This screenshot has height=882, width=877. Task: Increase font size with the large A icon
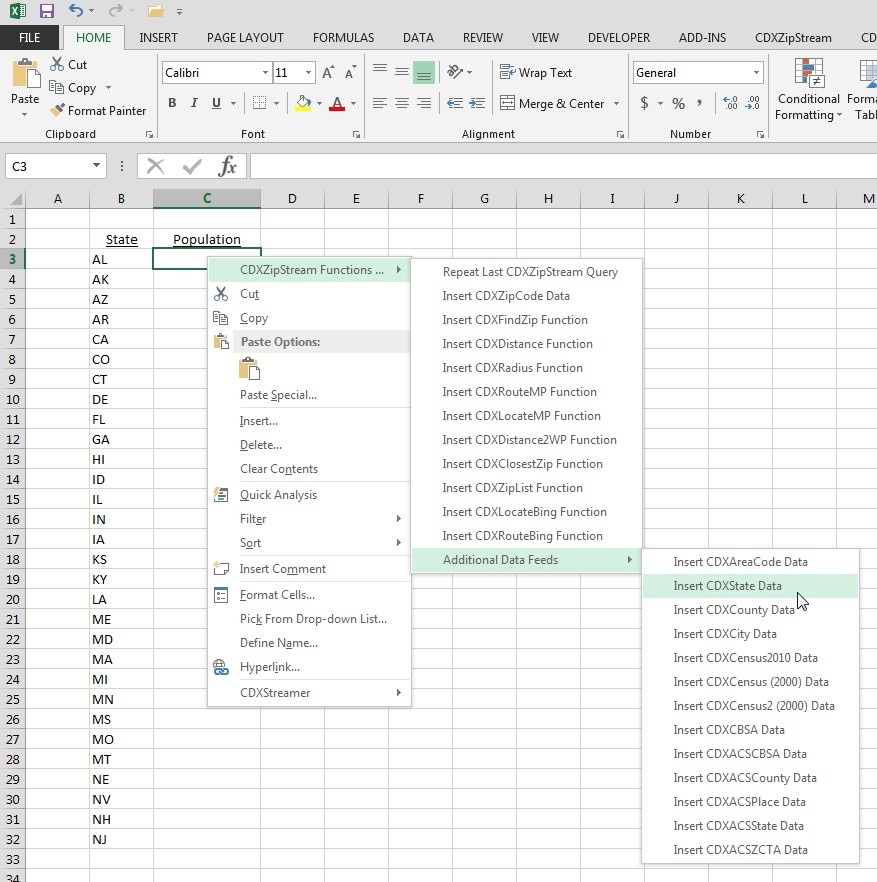(x=328, y=73)
